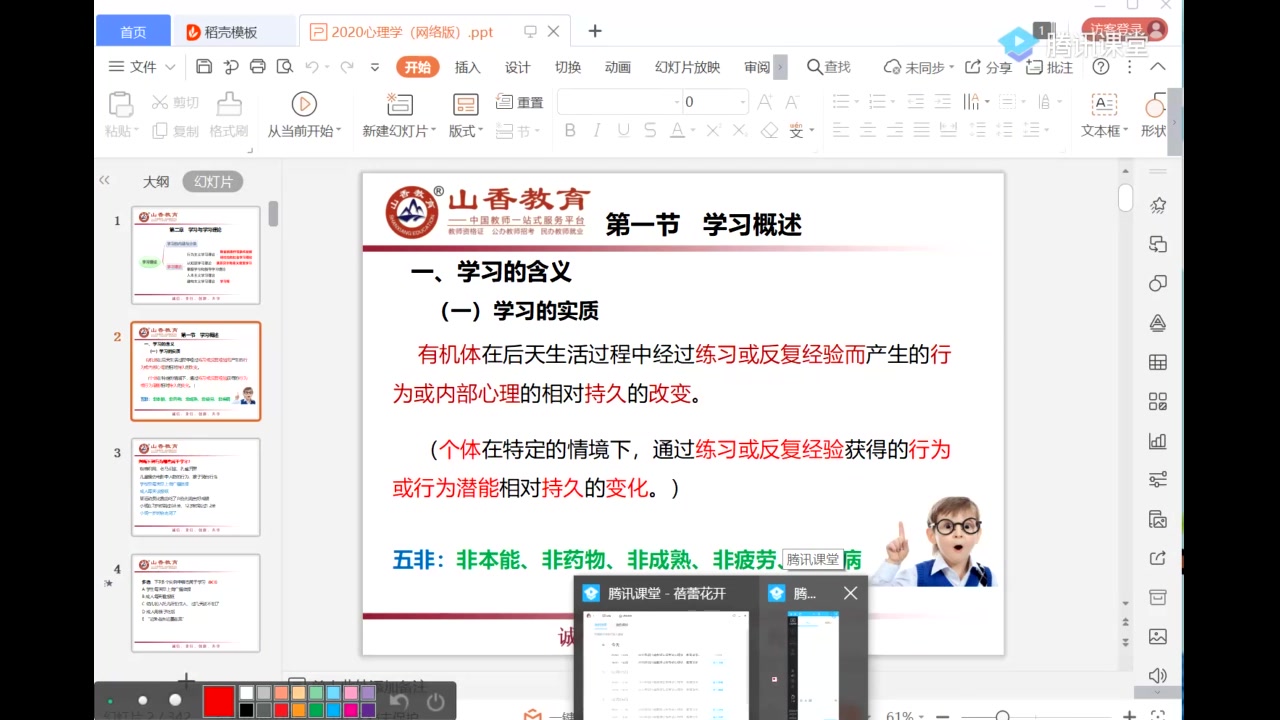Click the Find (查找) search button
The height and width of the screenshot is (720, 1280).
(829, 67)
